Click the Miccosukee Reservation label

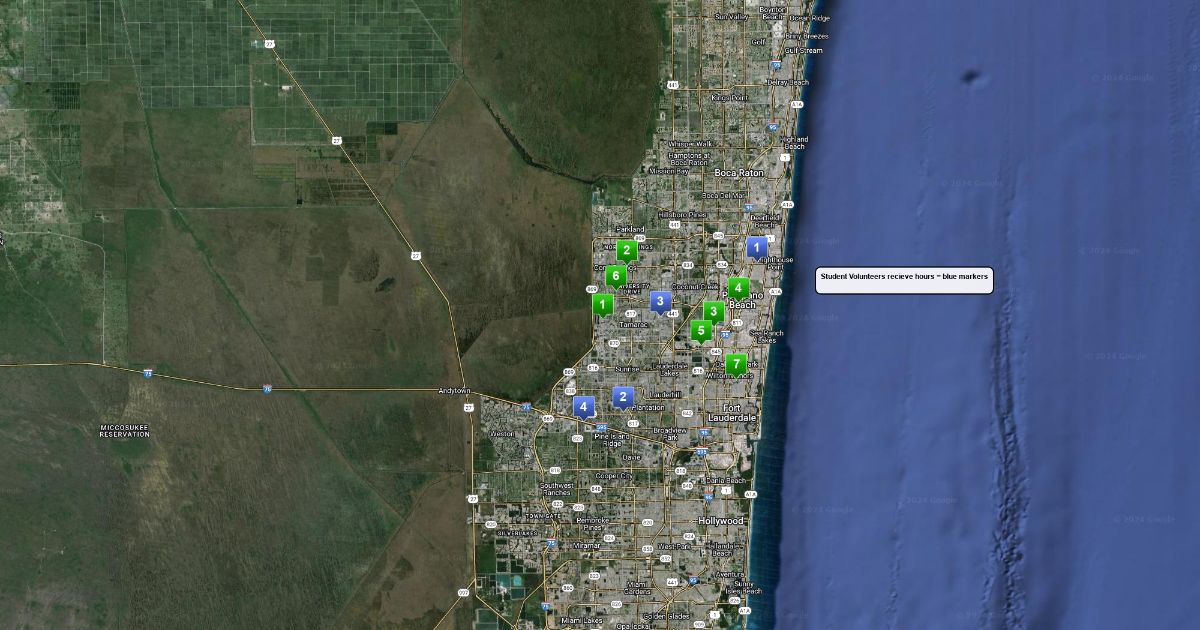125,431
